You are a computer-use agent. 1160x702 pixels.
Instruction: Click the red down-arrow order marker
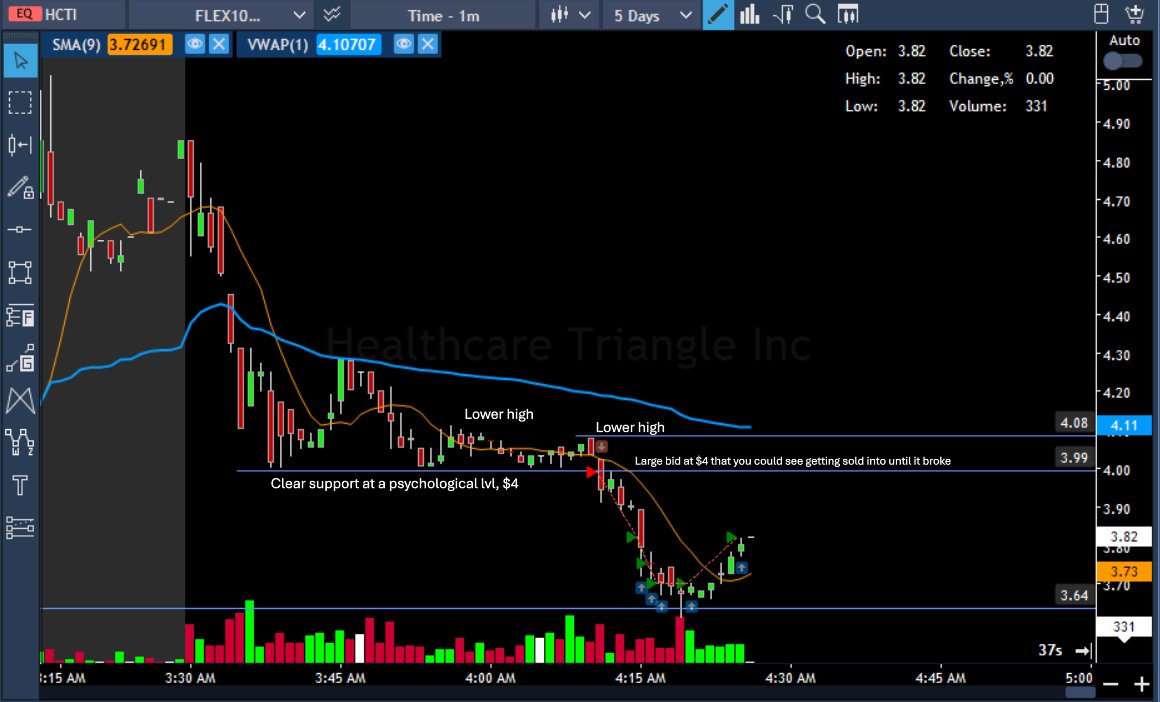pos(601,447)
